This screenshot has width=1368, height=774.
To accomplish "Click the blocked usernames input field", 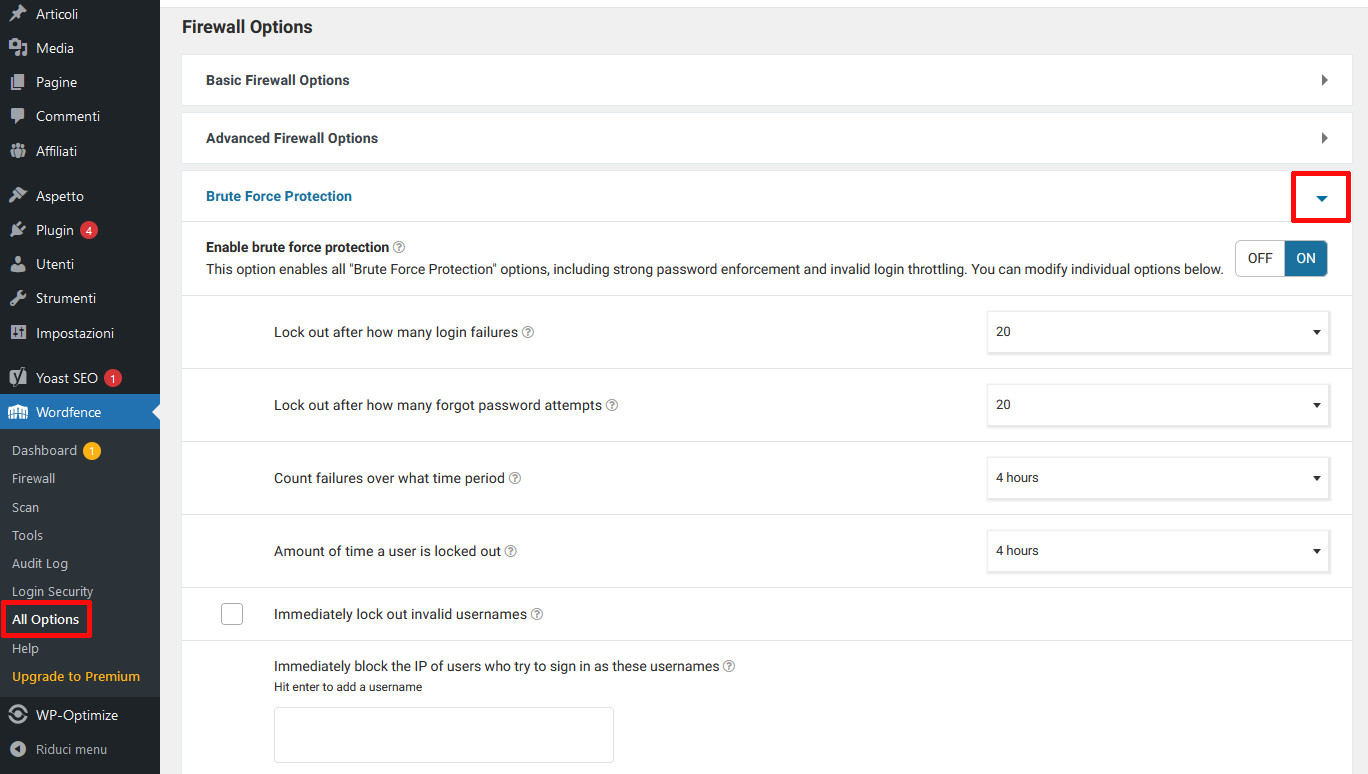I will pos(444,735).
